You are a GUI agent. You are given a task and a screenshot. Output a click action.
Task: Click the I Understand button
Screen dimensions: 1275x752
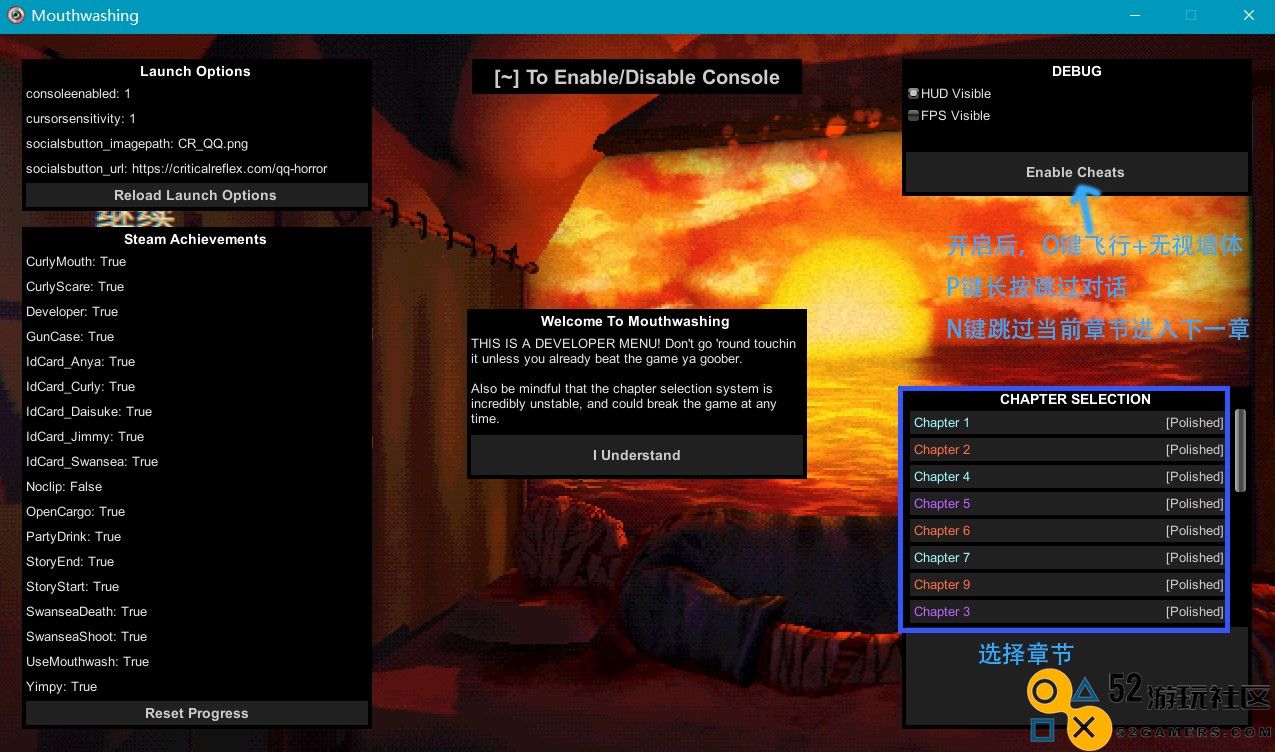[636, 455]
